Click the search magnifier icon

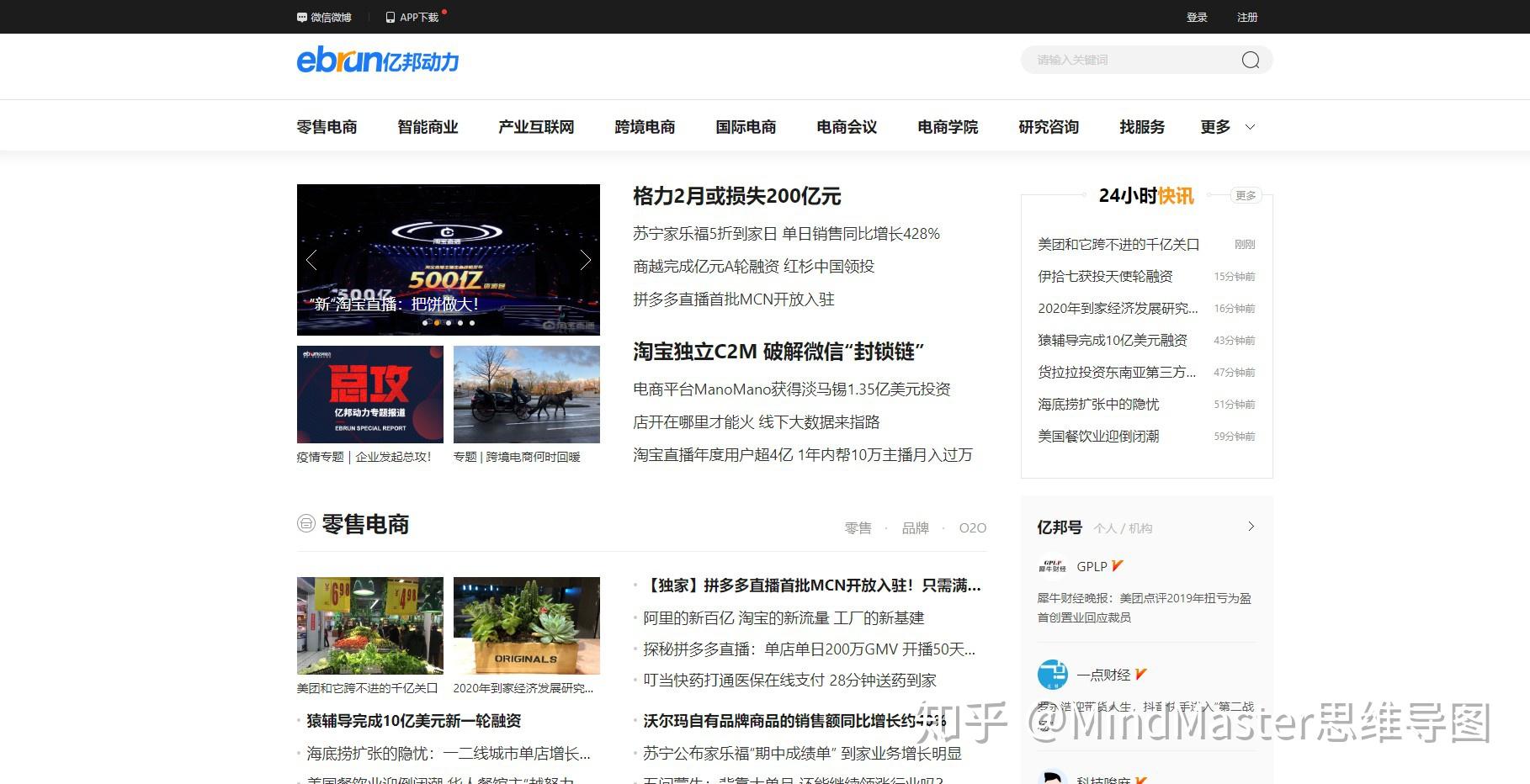point(1251,60)
